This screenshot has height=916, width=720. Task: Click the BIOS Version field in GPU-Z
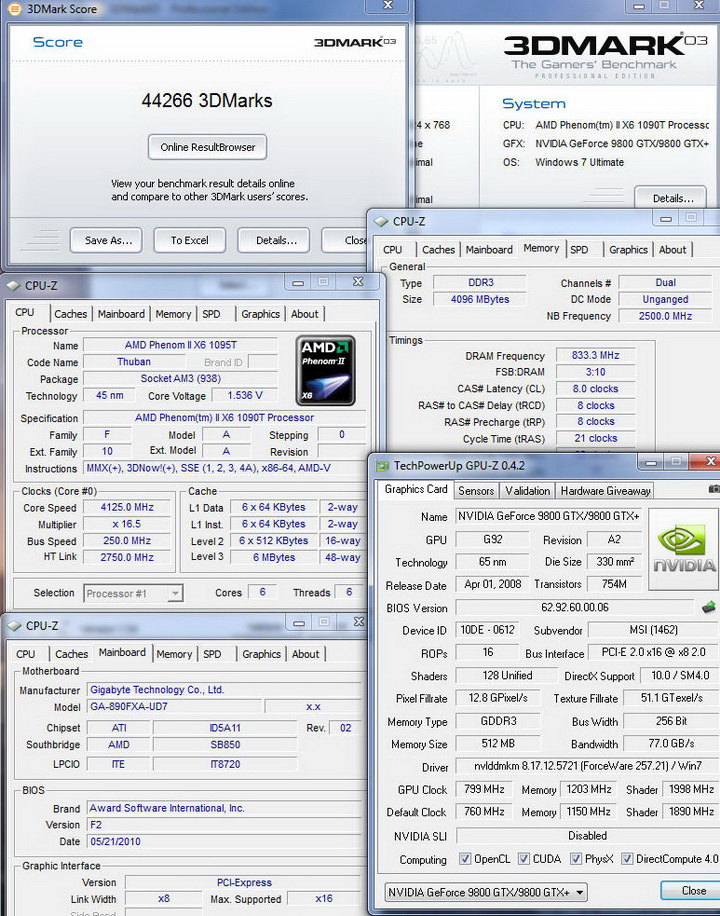(x=575, y=608)
